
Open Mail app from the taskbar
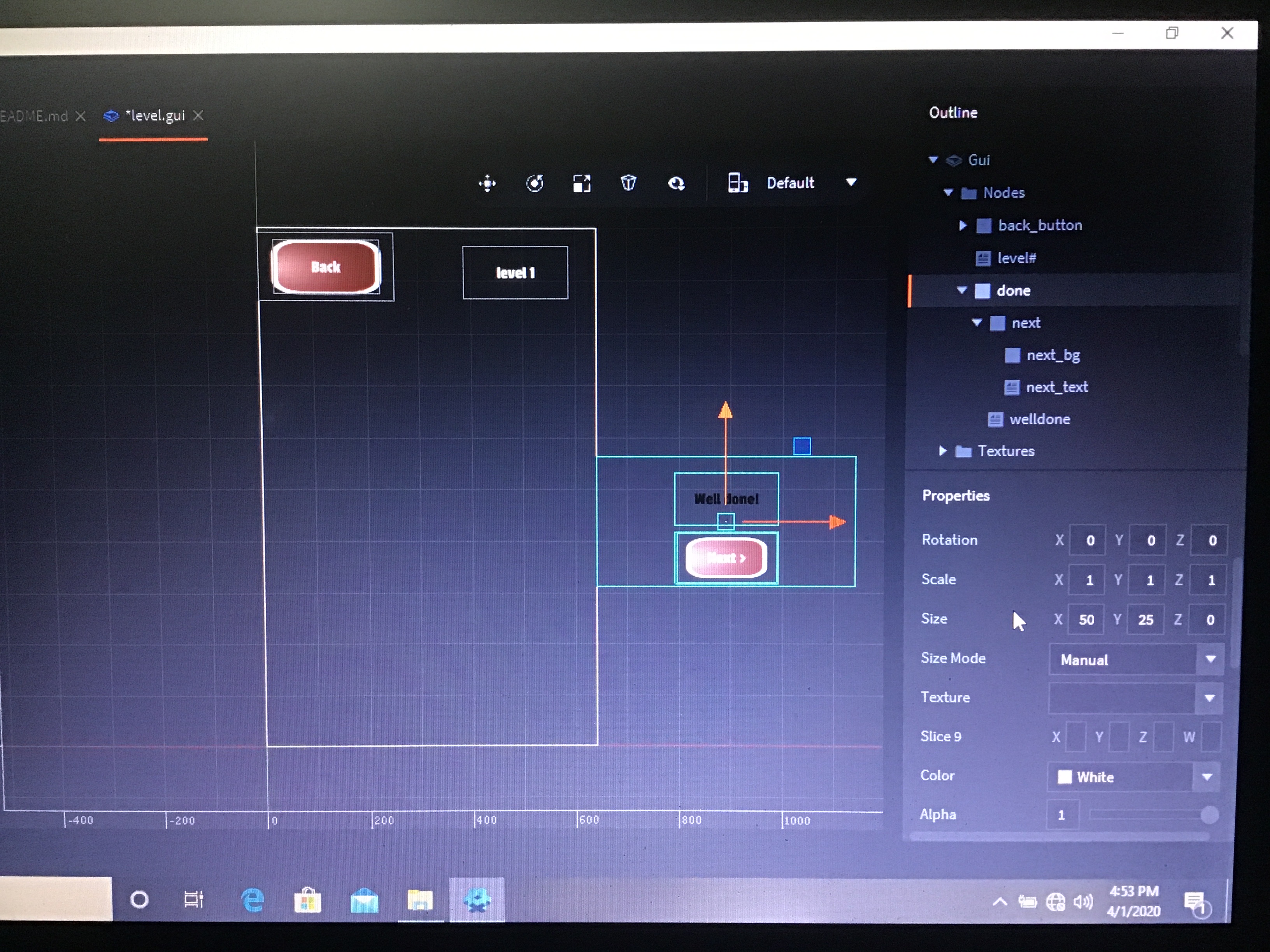(x=364, y=900)
